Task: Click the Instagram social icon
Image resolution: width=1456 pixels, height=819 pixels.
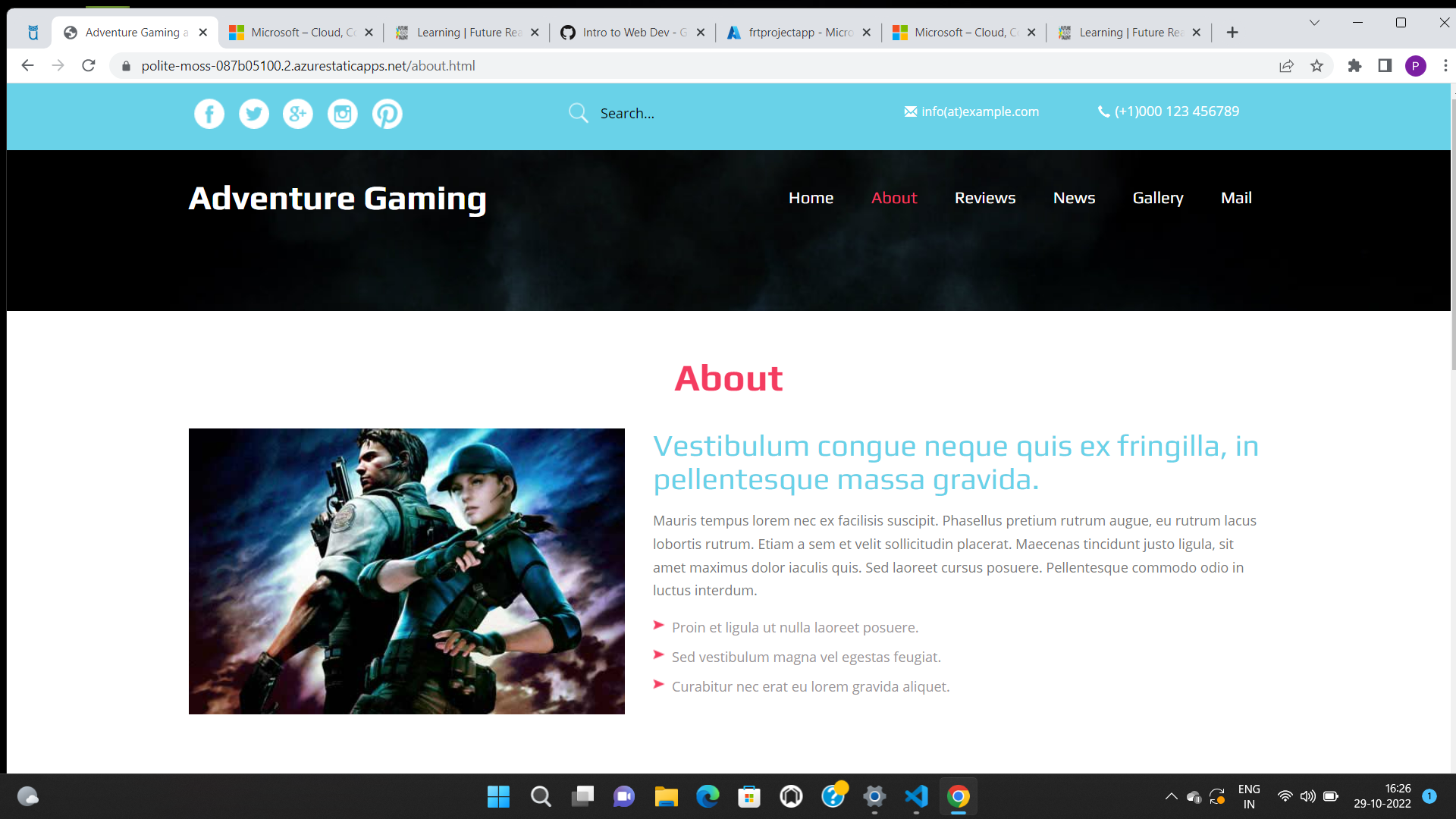Action: (x=343, y=114)
